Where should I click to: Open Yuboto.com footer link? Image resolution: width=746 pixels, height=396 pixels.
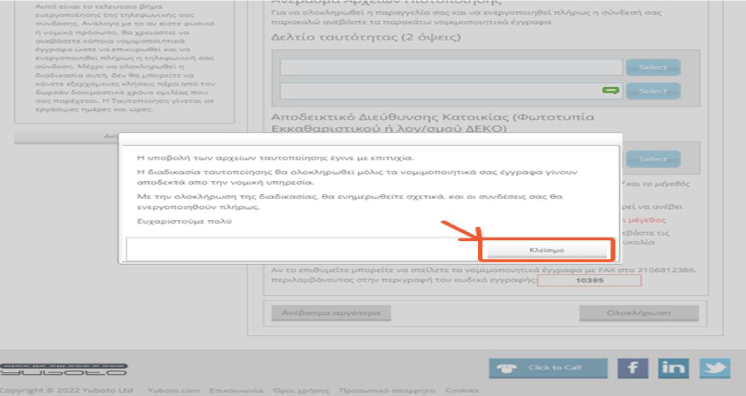[173, 391]
